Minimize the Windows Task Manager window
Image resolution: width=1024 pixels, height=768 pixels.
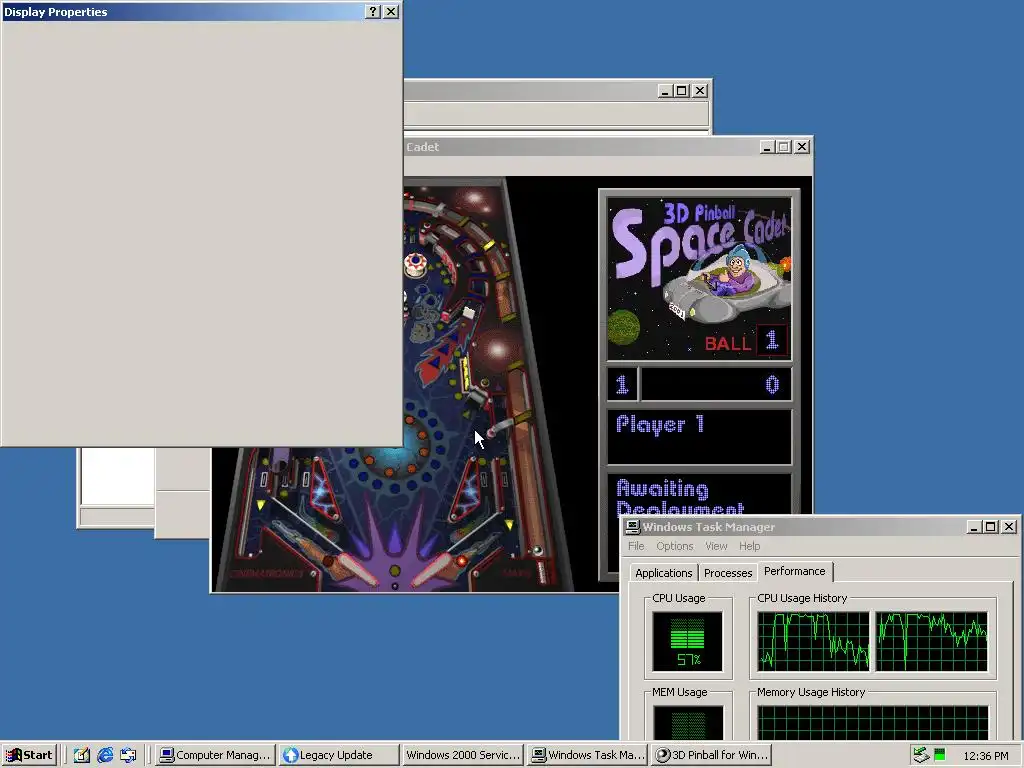tap(974, 527)
